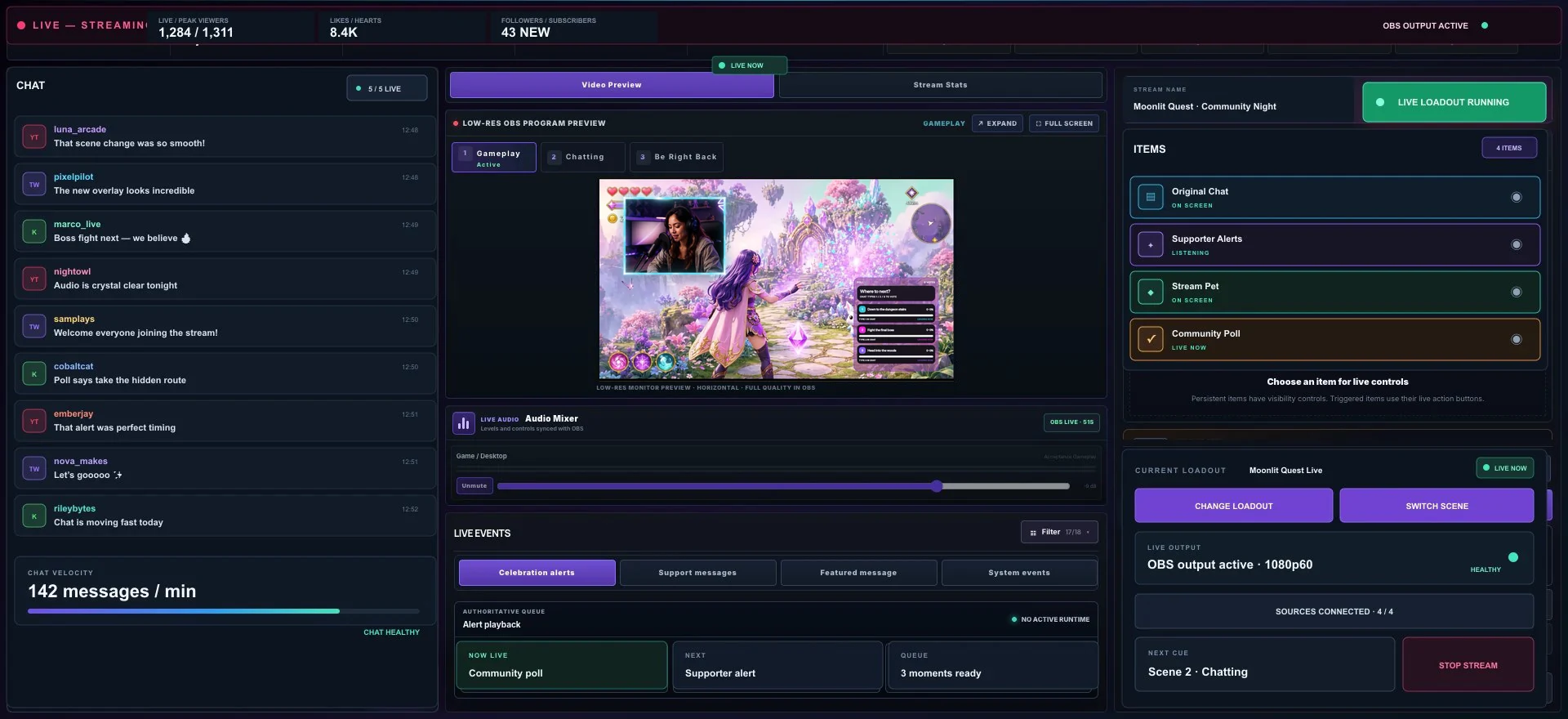Click the gameplay video preview thumbnail
1568x719 pixels.
click(x=776, y=279)
